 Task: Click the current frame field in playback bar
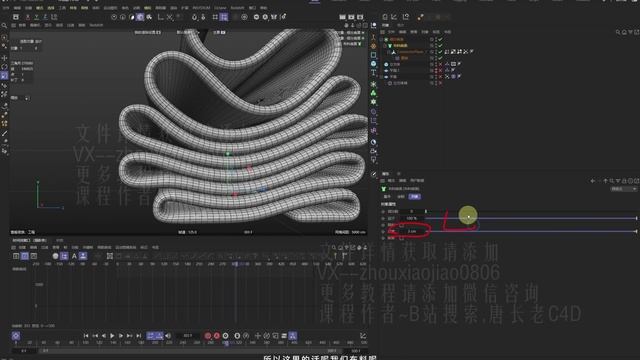pyautogui.click(x=187, y=336)
